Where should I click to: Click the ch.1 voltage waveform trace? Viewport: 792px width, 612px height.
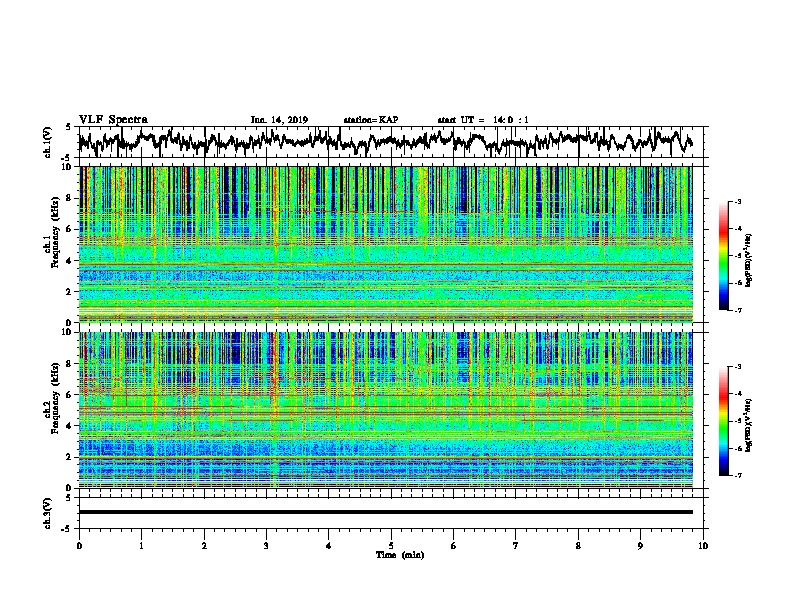coord(385,141)
